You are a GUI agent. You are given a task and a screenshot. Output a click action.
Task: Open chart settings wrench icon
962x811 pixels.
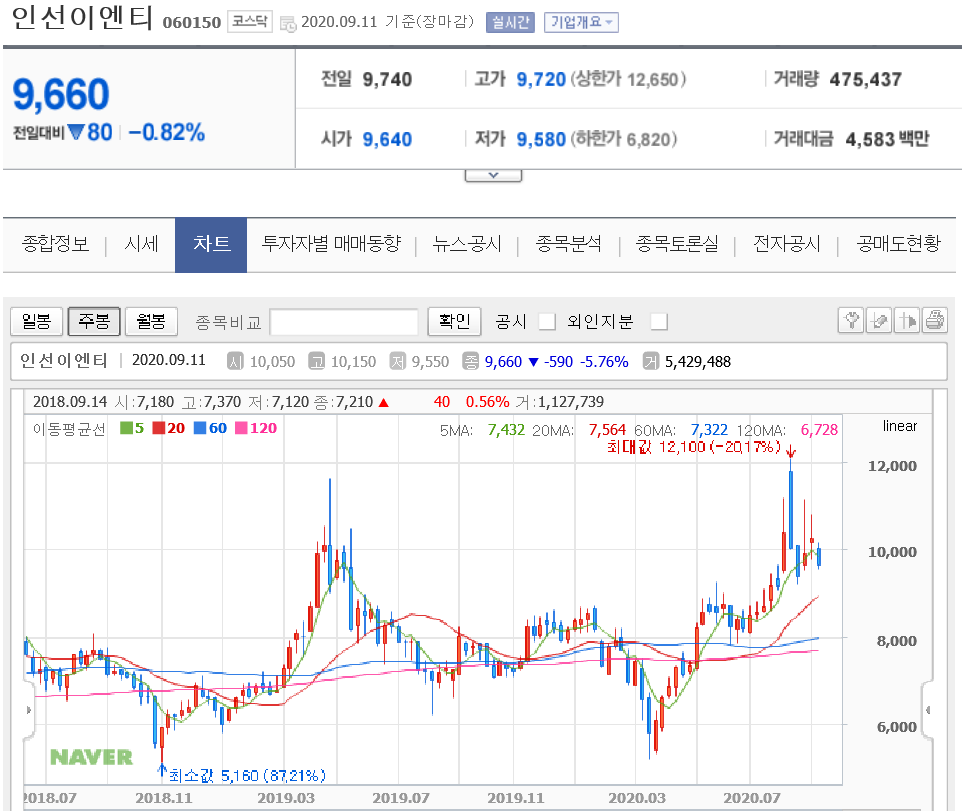851,320
